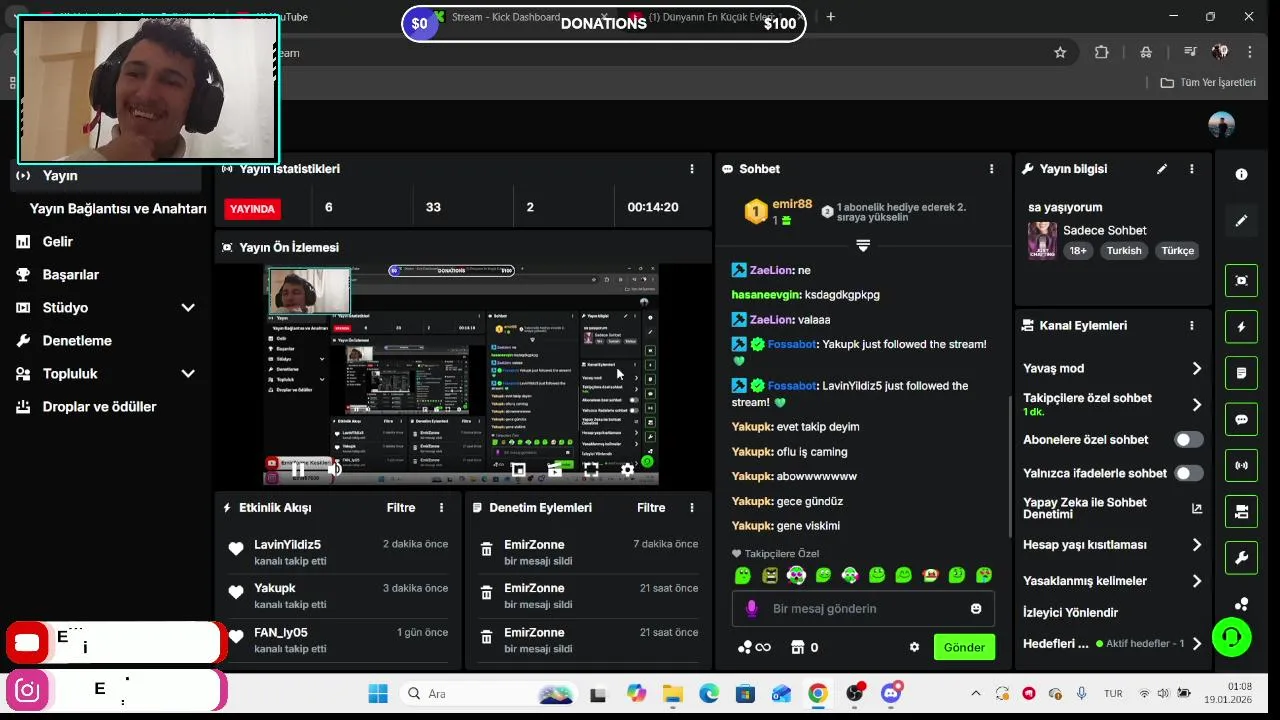Open OBS Studio from the taskbar
The image size is (1280, 720).
coord(854,693)
